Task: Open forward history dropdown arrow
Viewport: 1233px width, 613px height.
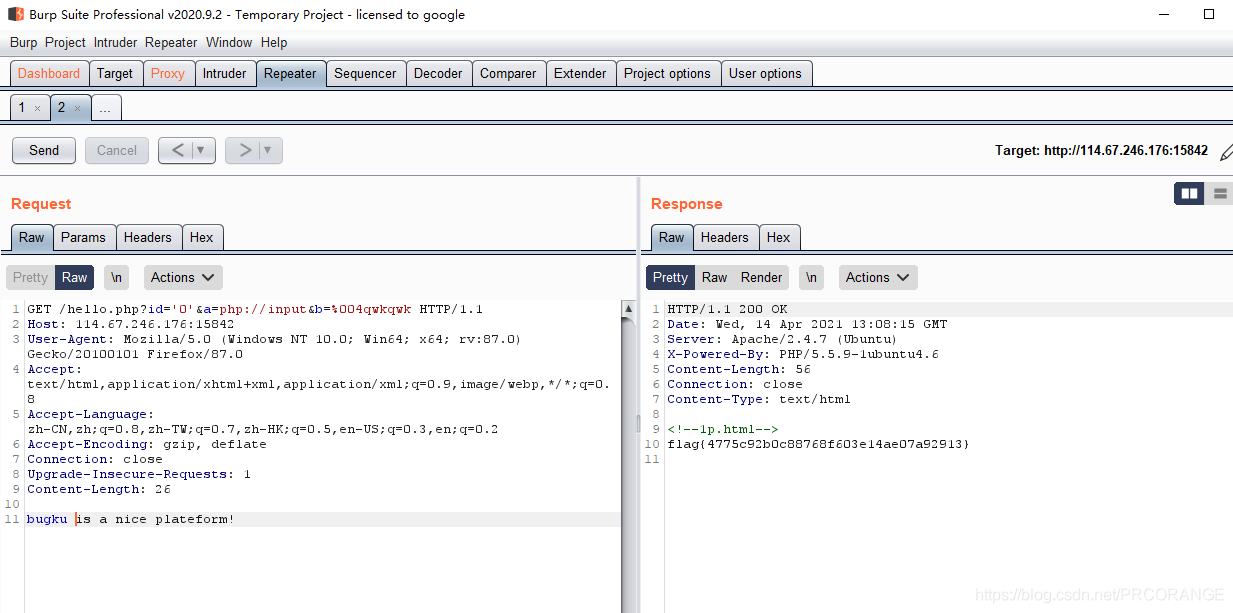Action: [x=267, y=150]
